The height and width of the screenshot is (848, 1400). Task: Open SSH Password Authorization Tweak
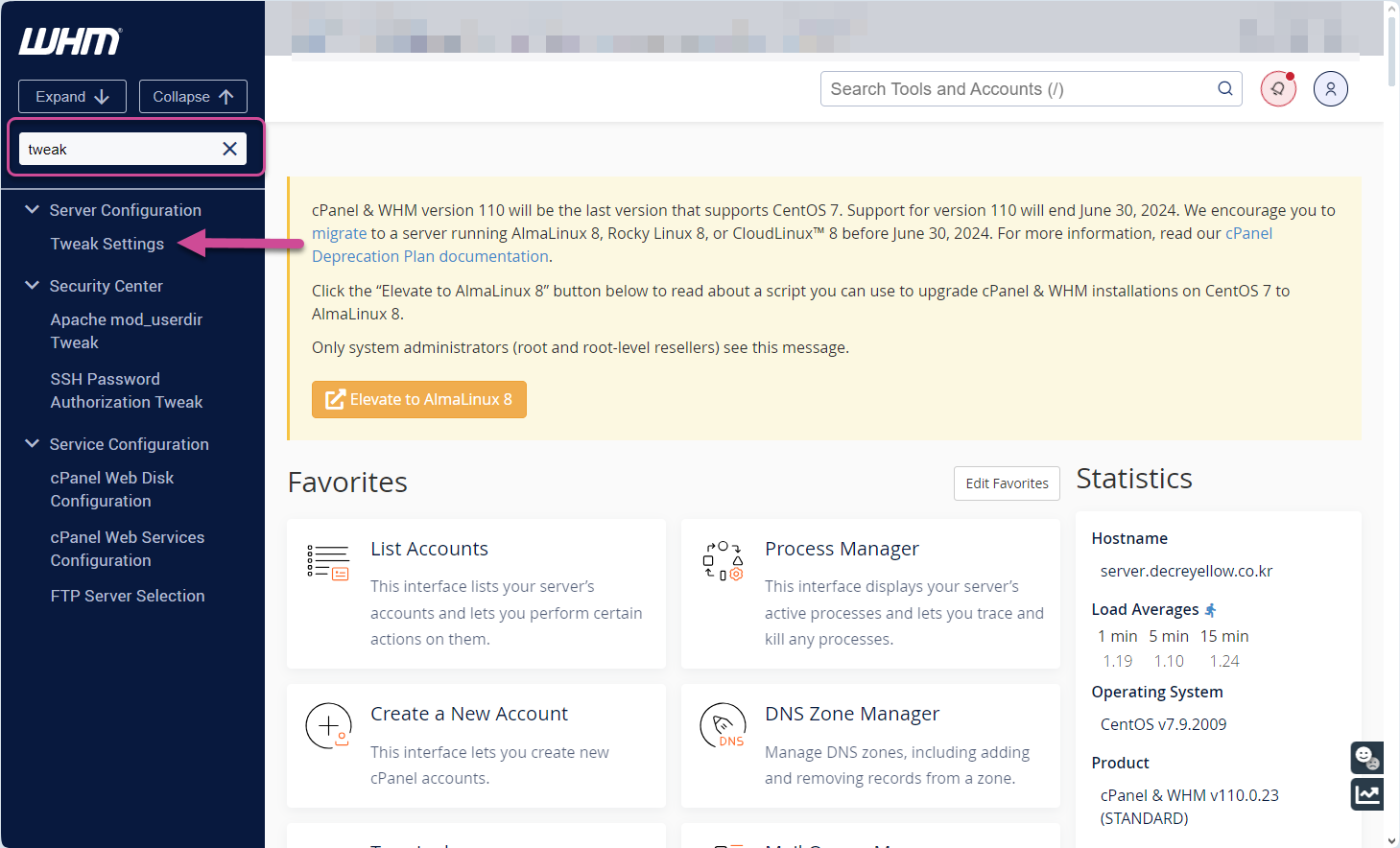[x=127, y=390]
